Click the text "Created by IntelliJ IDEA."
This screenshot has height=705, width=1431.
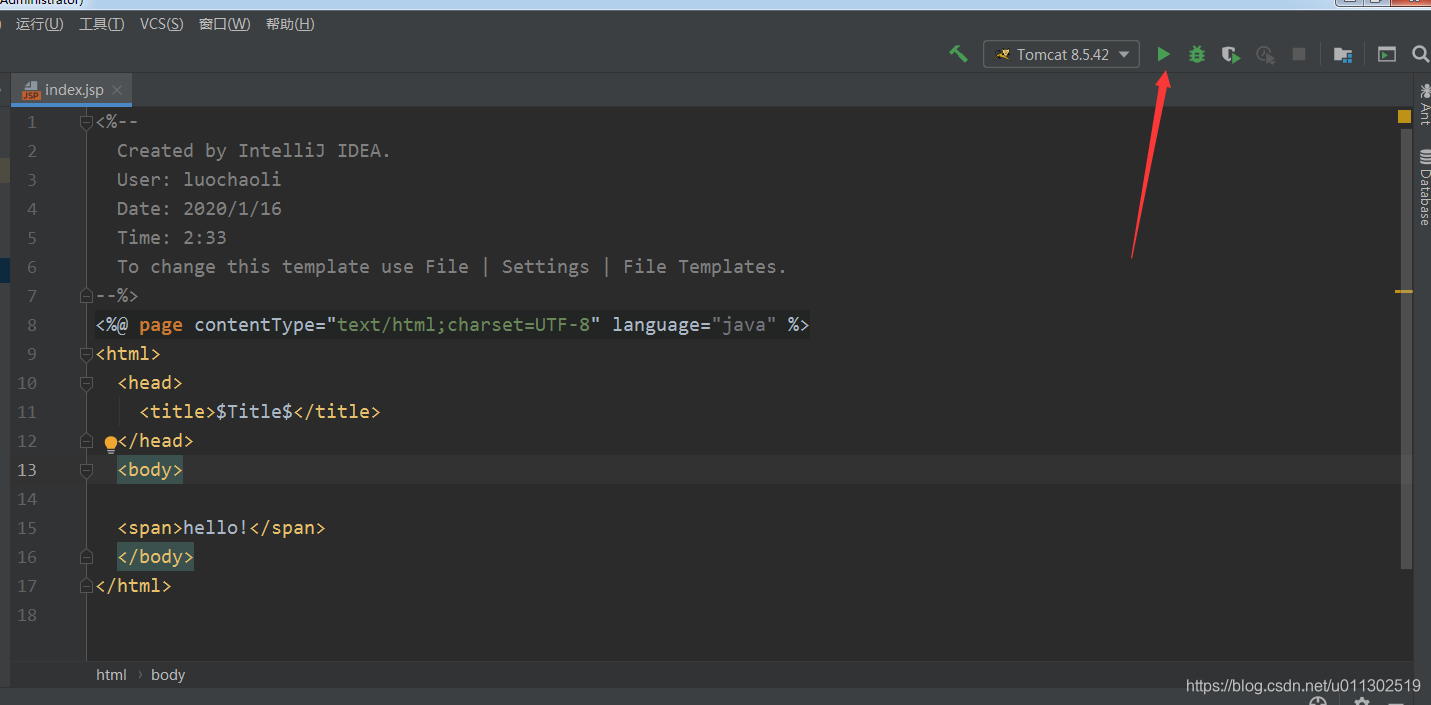point(254,151)
